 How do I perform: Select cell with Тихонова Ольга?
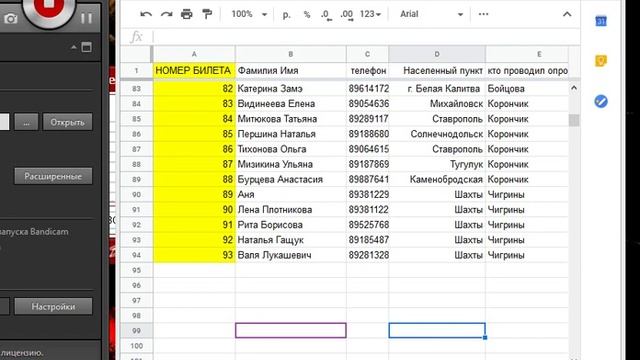pos(291,149)
